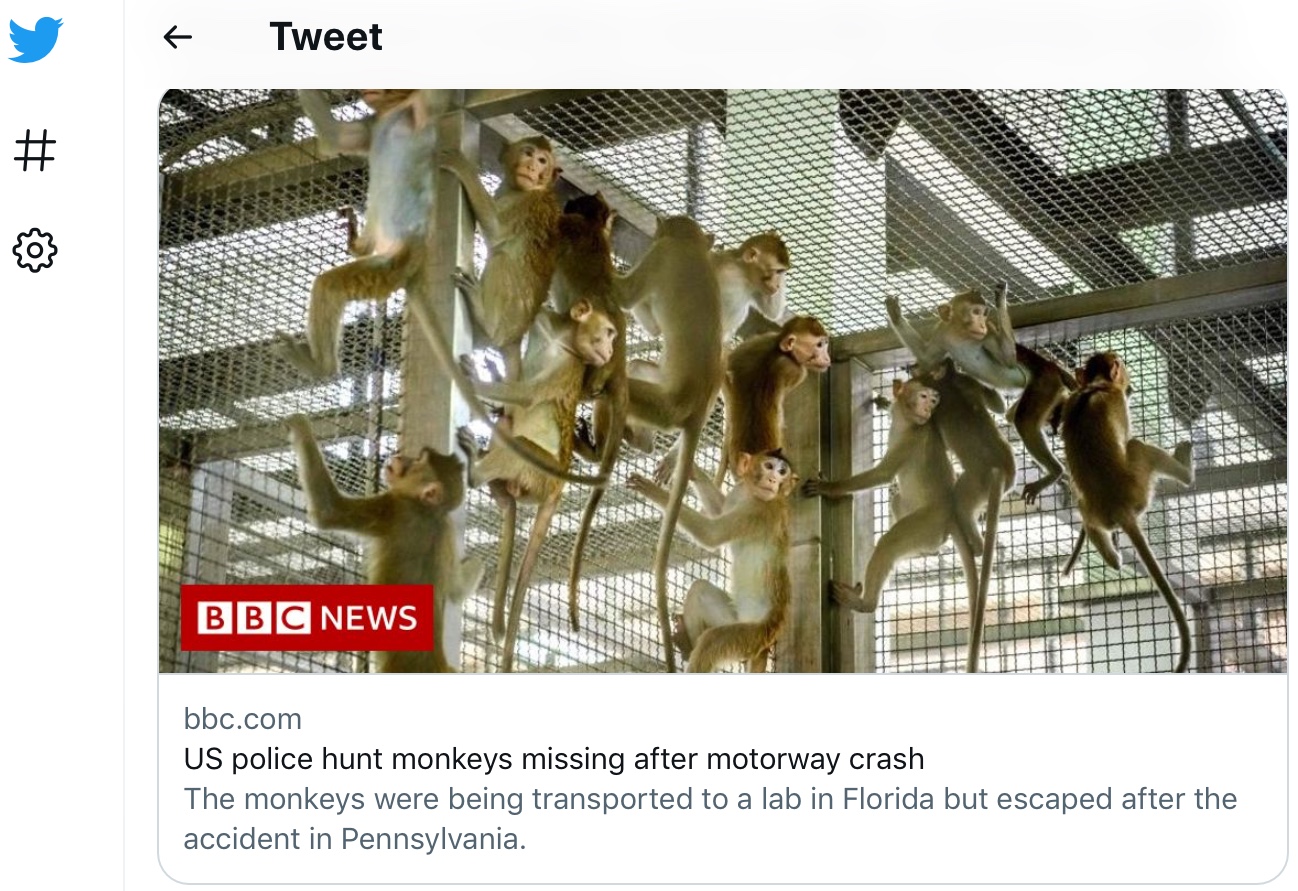Click the card description about lab in Florida

point(710,818)
